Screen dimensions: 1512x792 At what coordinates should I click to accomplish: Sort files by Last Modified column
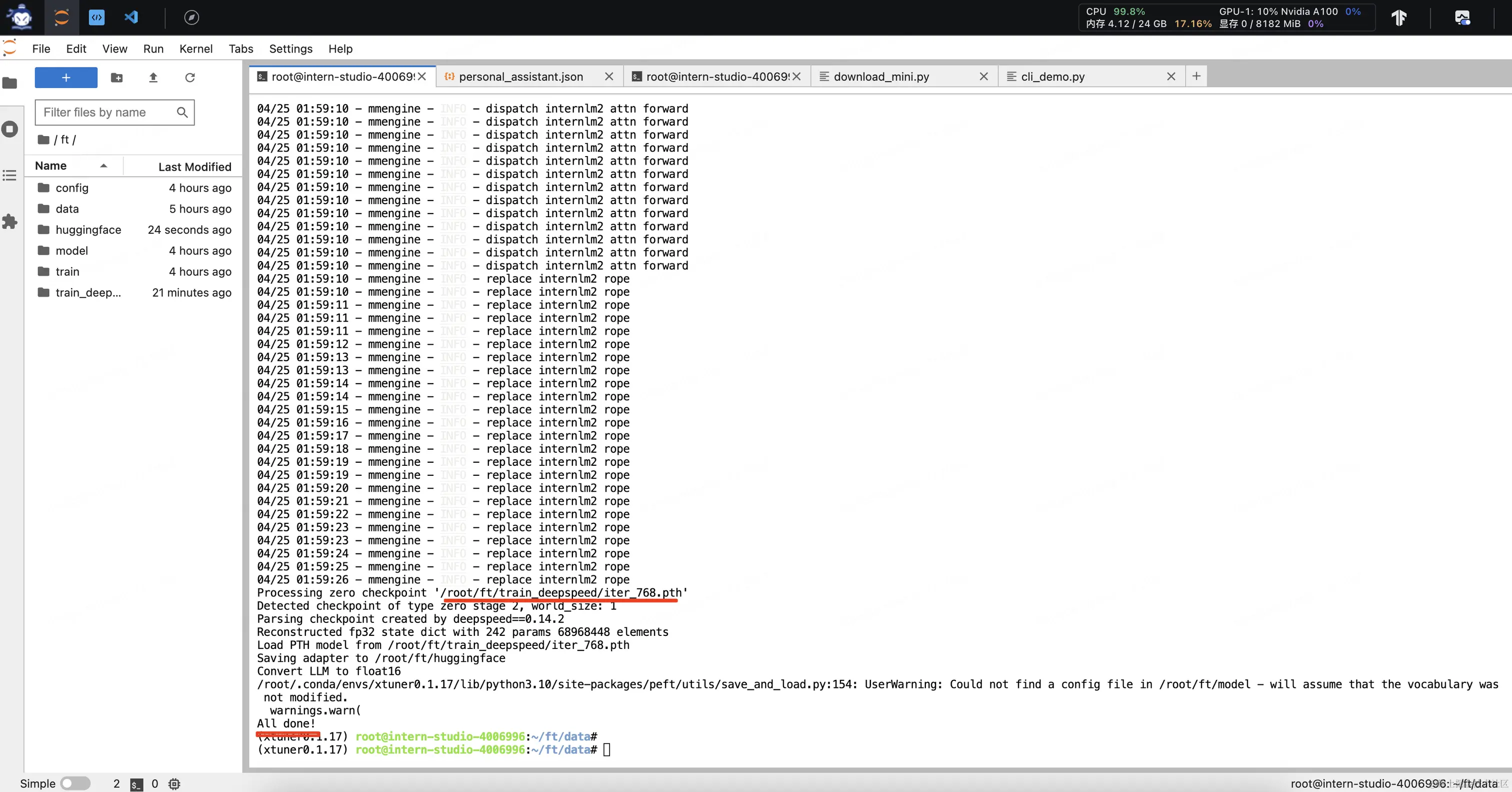[x=194, y=167]
